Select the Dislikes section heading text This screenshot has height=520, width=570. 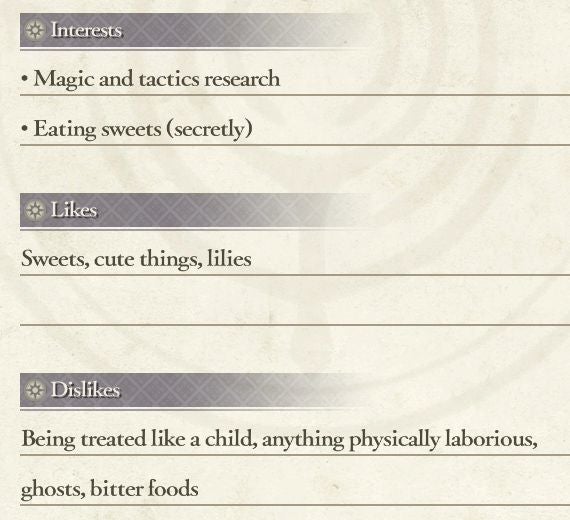pos(85,389)
